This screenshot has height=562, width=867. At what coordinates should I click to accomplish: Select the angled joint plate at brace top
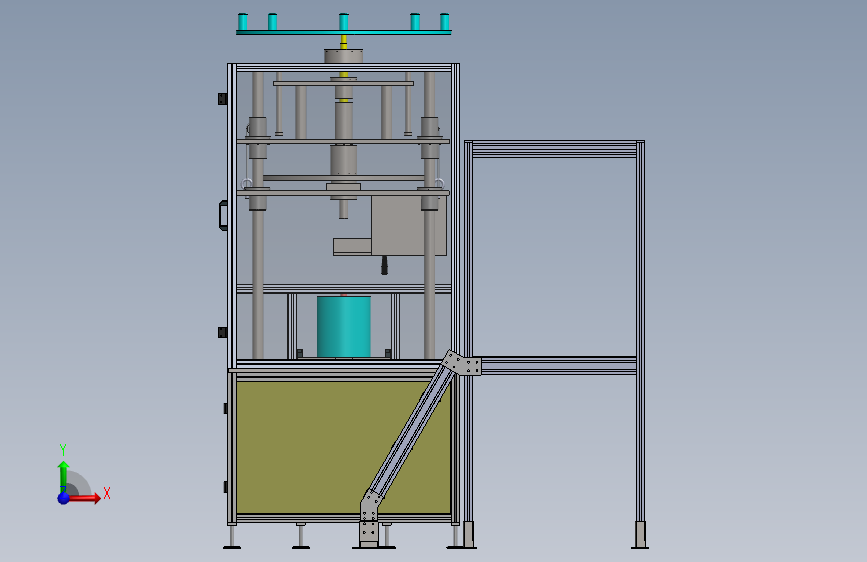tap(462, 363)
